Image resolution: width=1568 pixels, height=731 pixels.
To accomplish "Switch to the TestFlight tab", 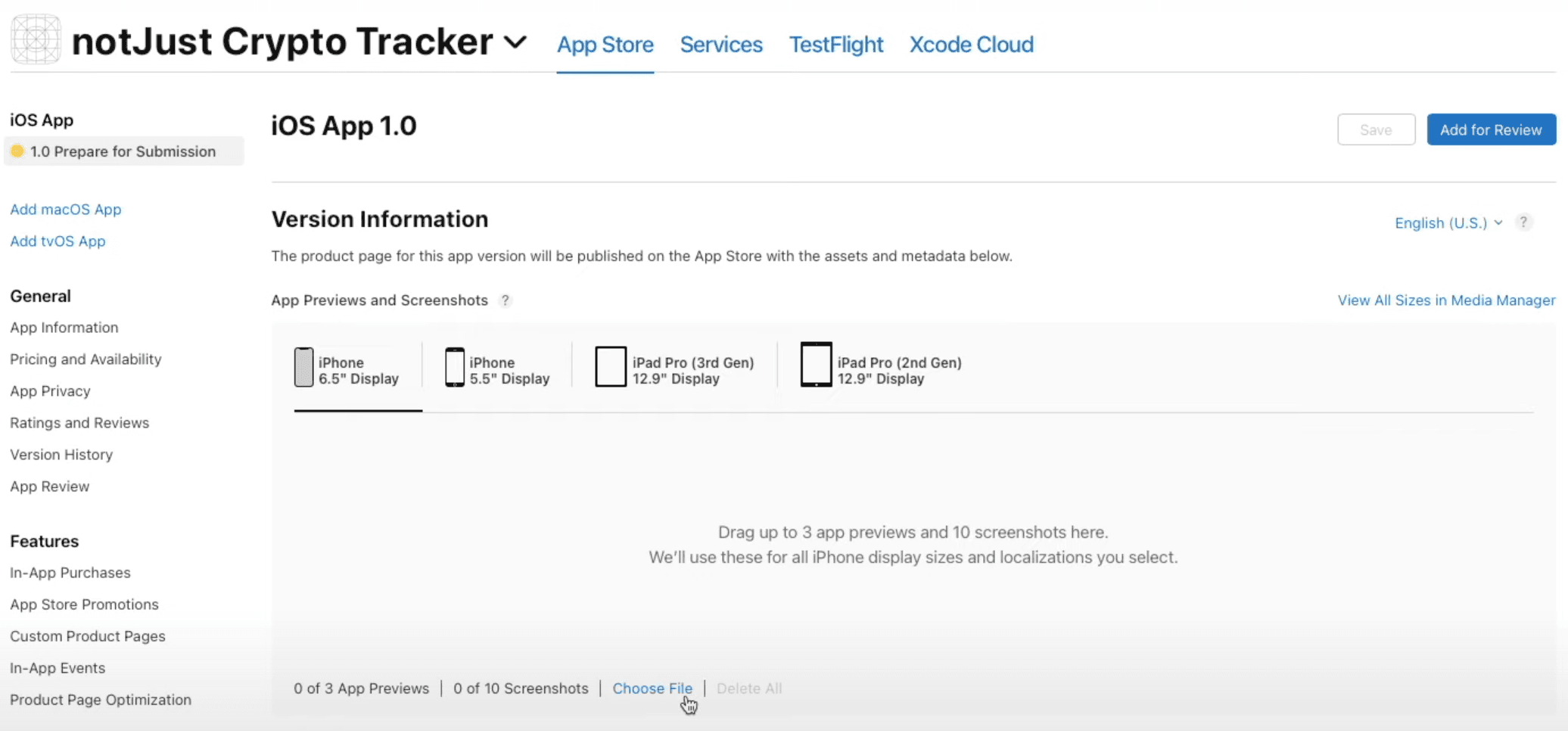I will pyautogui.click(x=835, y=45).
